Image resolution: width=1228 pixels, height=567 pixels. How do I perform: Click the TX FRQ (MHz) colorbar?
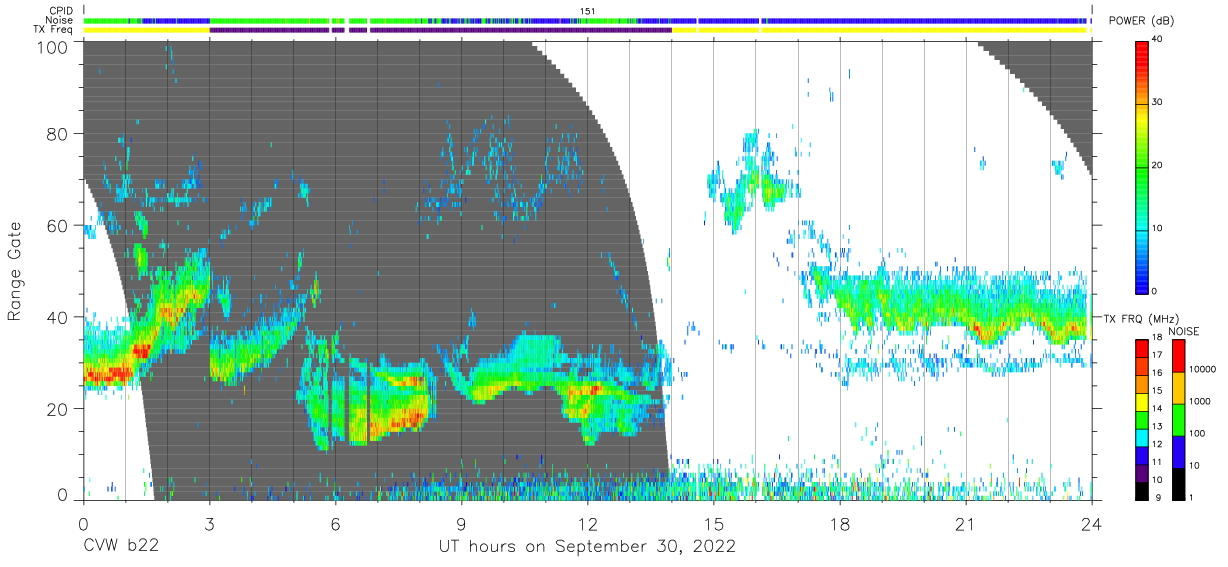[1142, 418]
